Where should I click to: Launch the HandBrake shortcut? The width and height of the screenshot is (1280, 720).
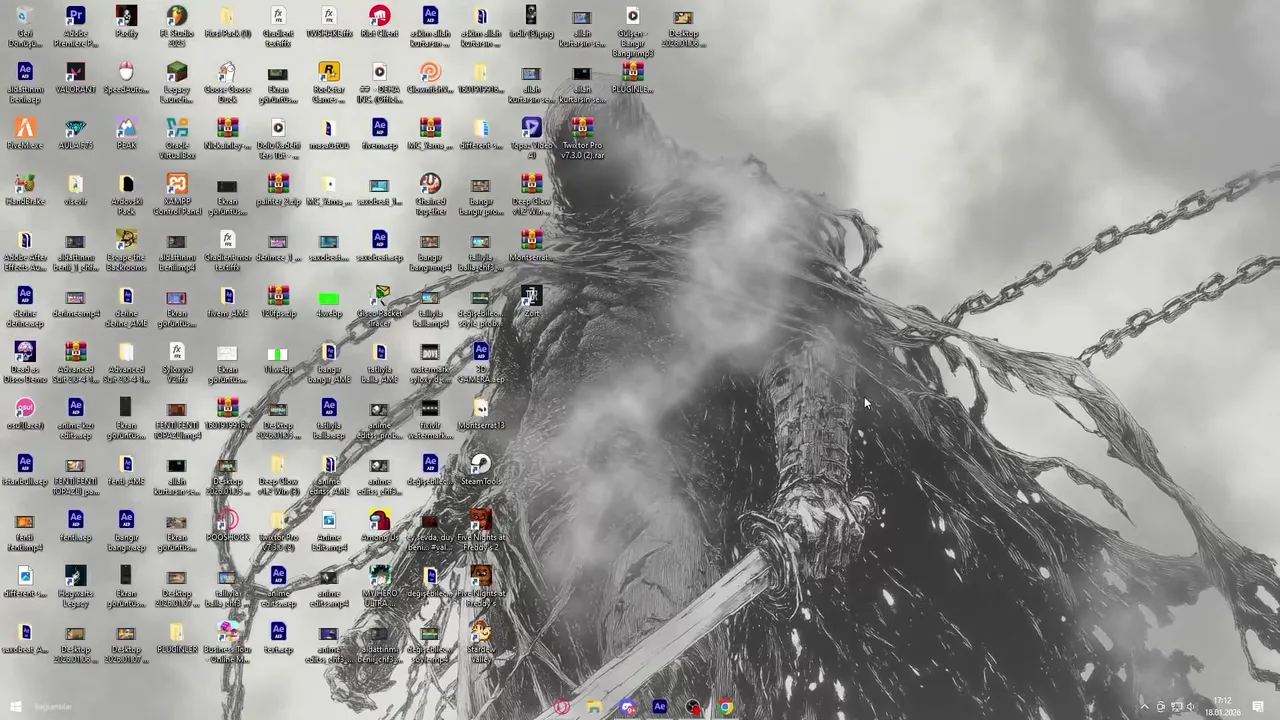(25, 190)
